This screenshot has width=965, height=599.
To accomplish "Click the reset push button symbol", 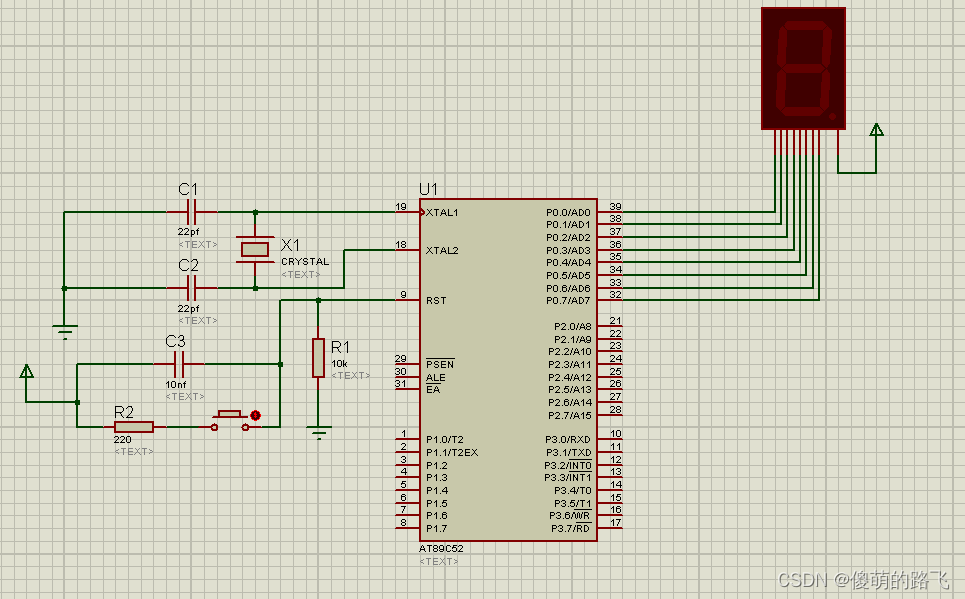I will [229, 420].
